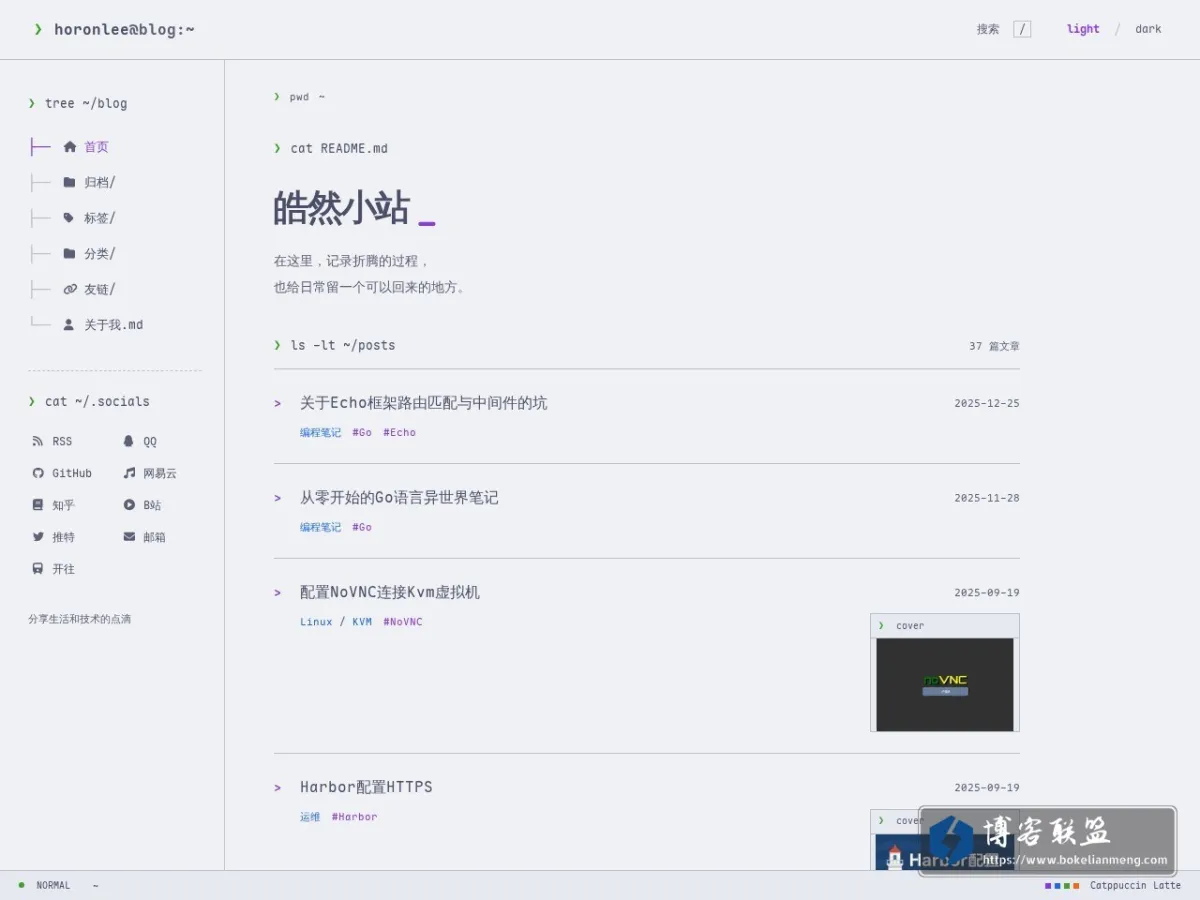Viewport: 1200px width, 900px height.
Task: Click the #NoVNC tag
Action: (x=403, y=622)
